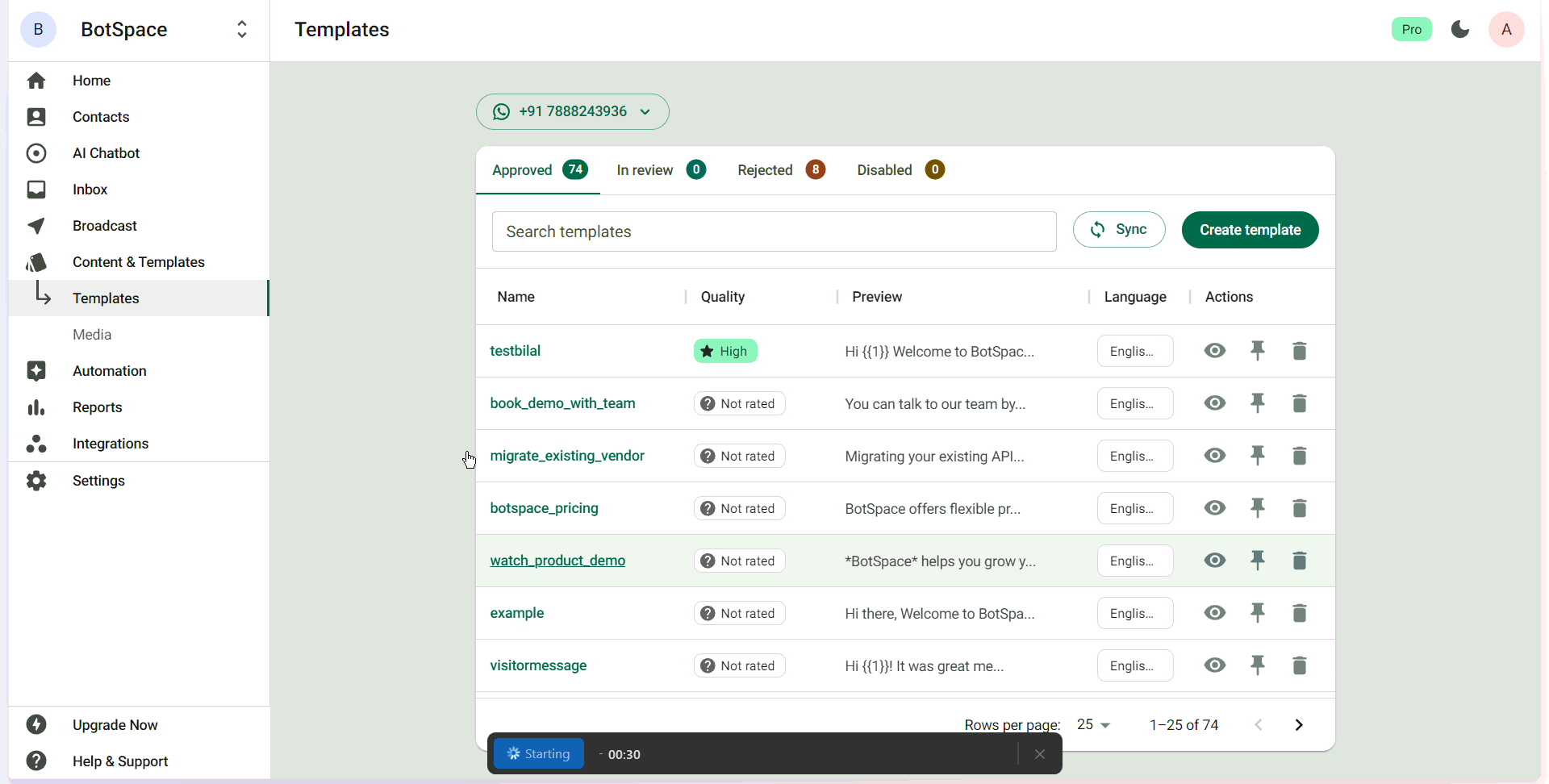Click the Pro plan badge
This screenshot has width=1549, height=784.
[1412, 30]
